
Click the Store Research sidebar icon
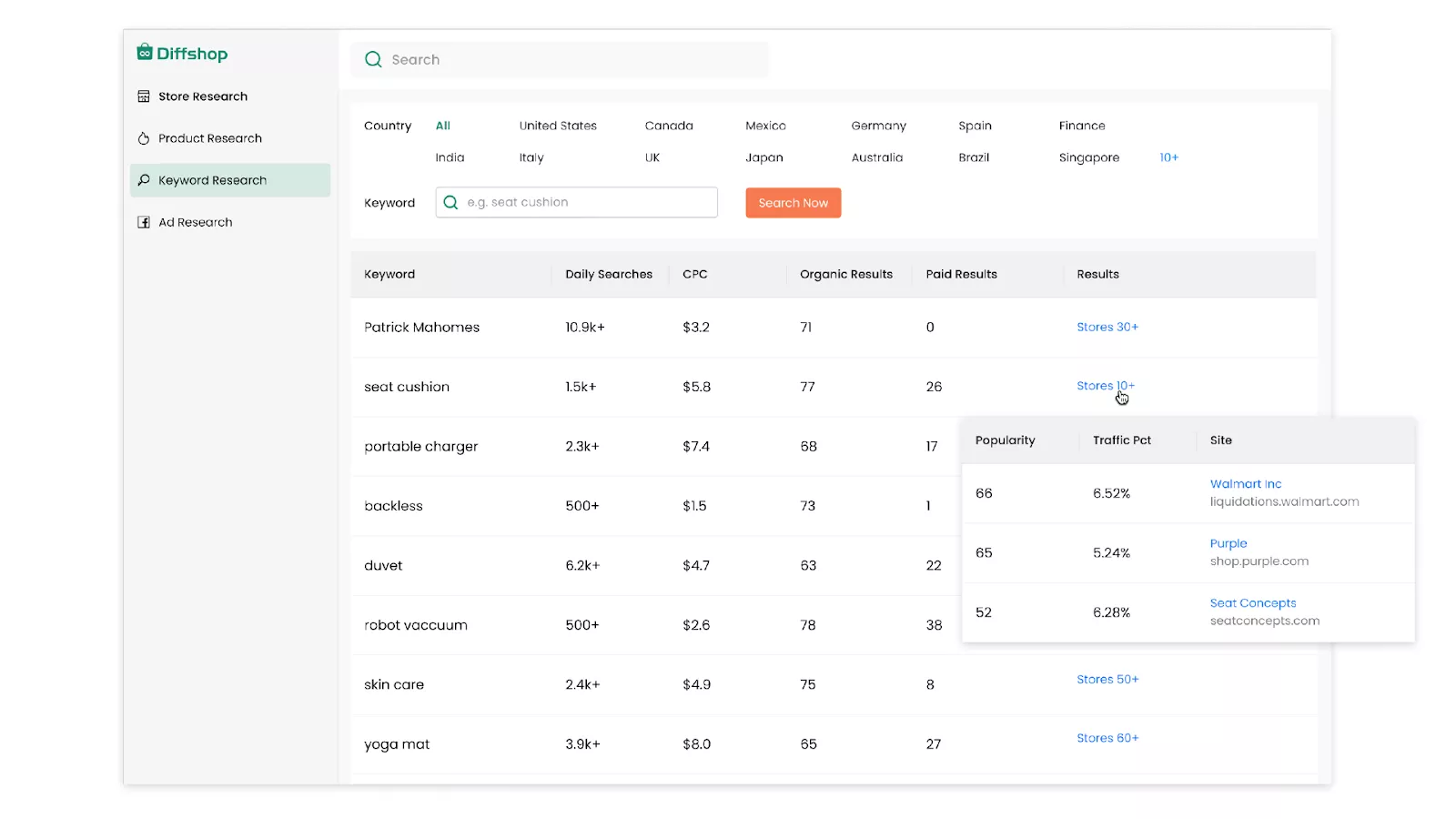click(x=144, y=96)
